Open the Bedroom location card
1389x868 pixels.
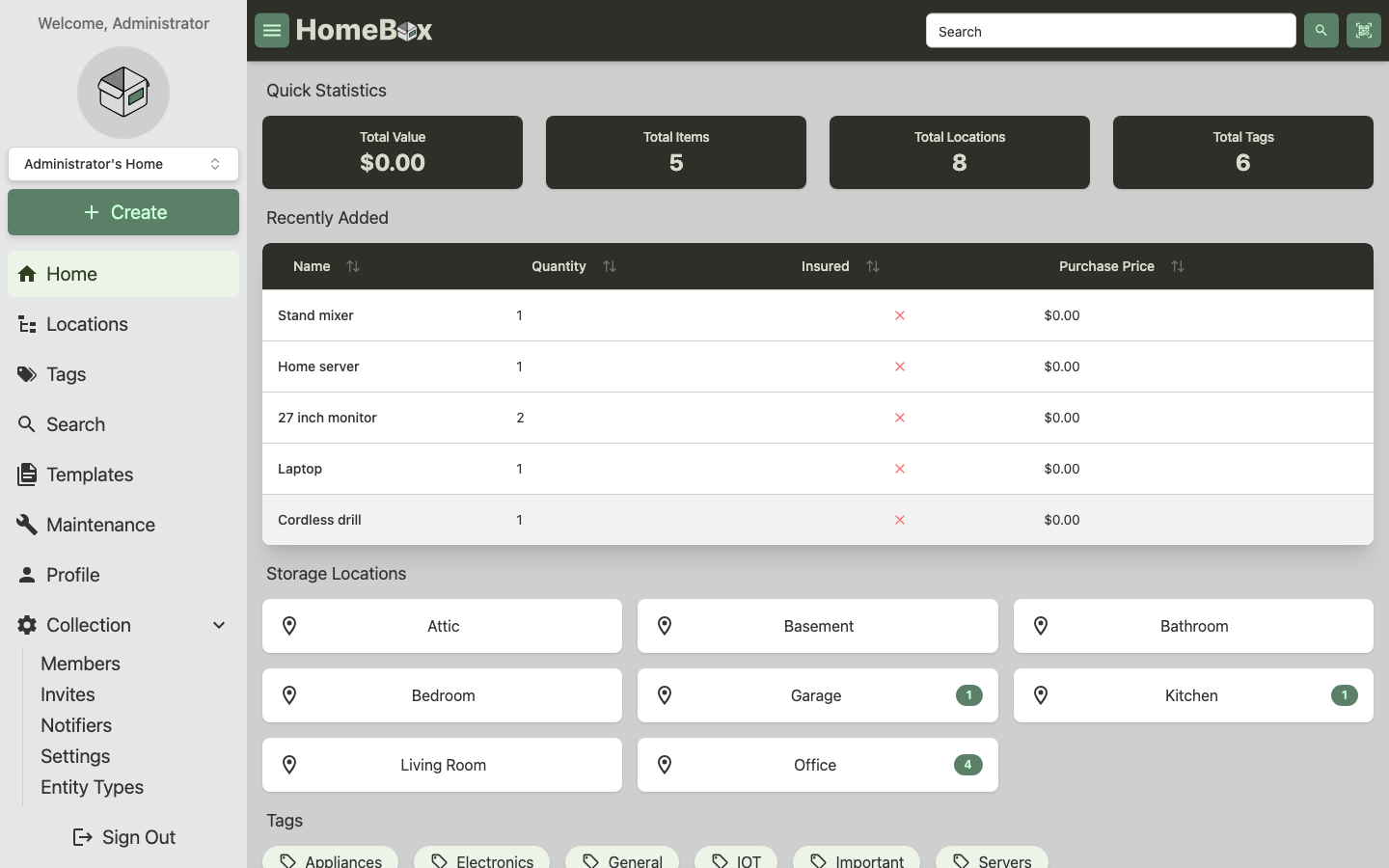coord(442,695)
